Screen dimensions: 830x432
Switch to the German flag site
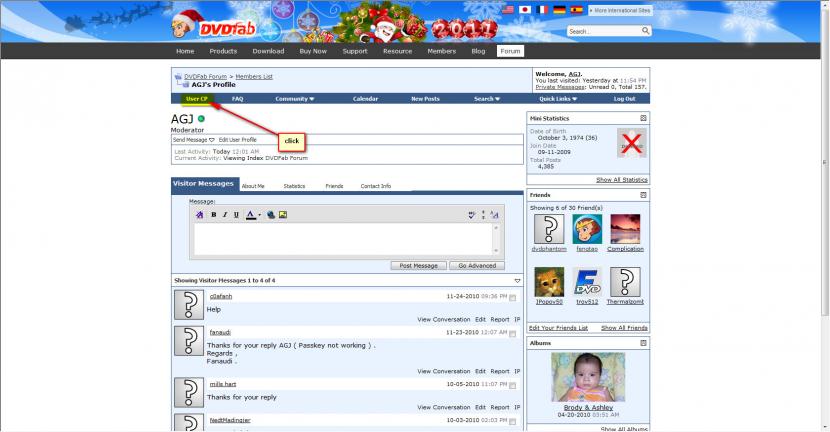tap(558, 9)
